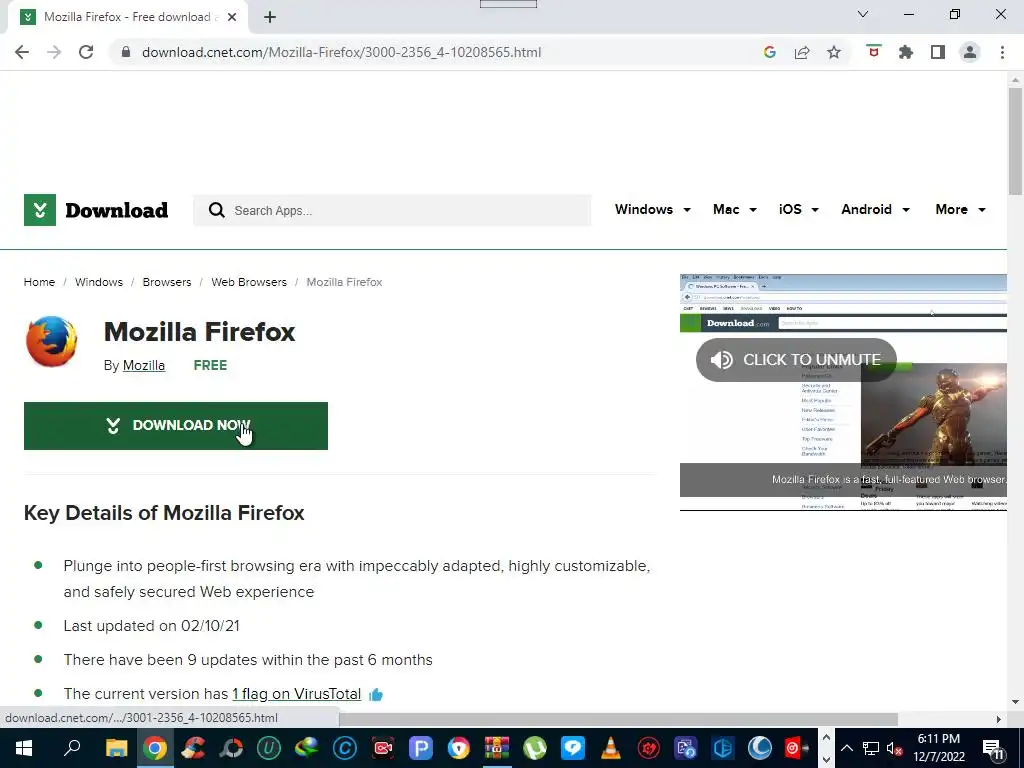The width and height of the screenshot is (1024, 768).
Task: Click the FREE price label
Action: [210, 366]
